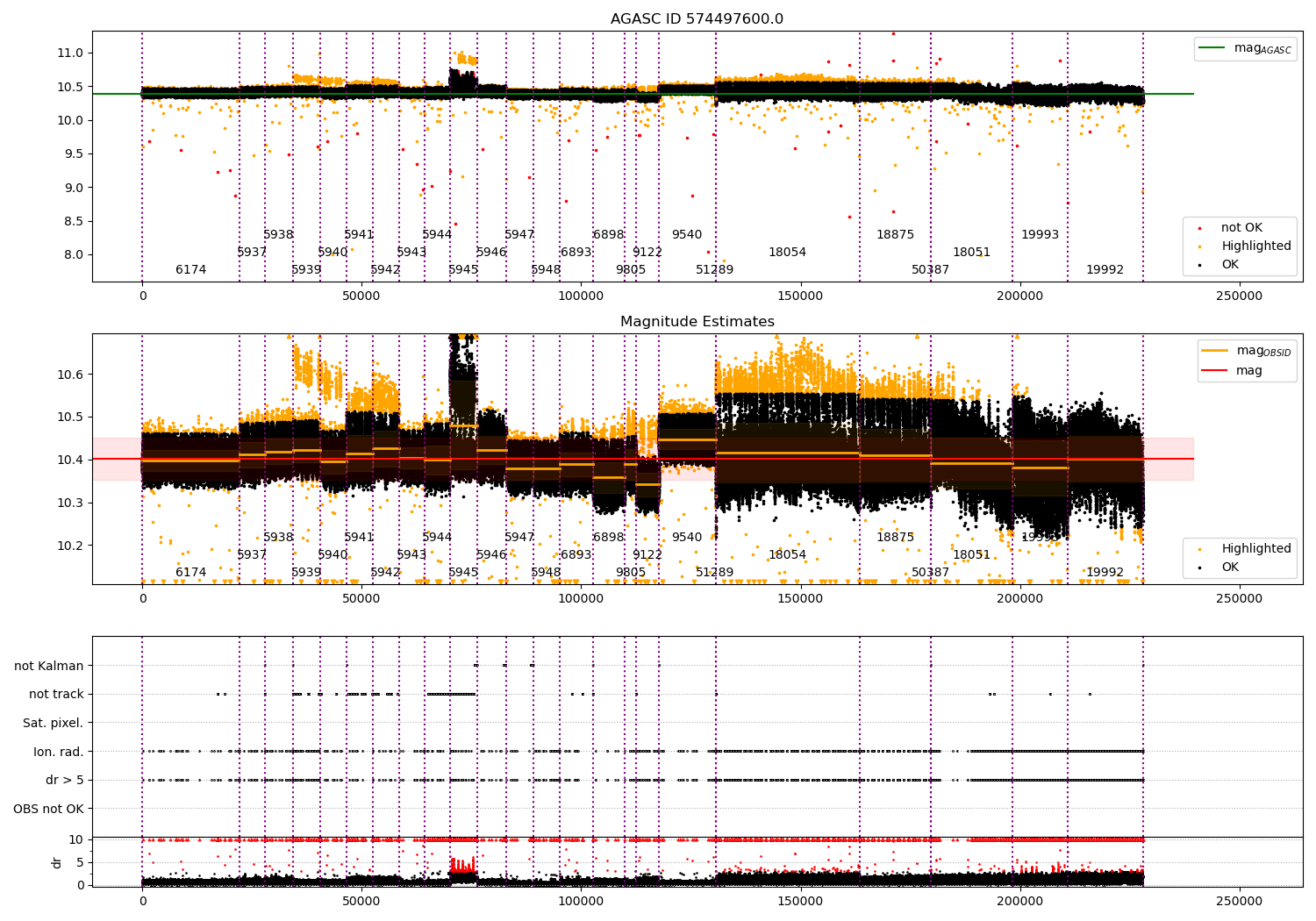Viewport: 1316px width, 921px height.
Task: Click the 9.0 y-axis tick label
Action: [x=74, y=187]
